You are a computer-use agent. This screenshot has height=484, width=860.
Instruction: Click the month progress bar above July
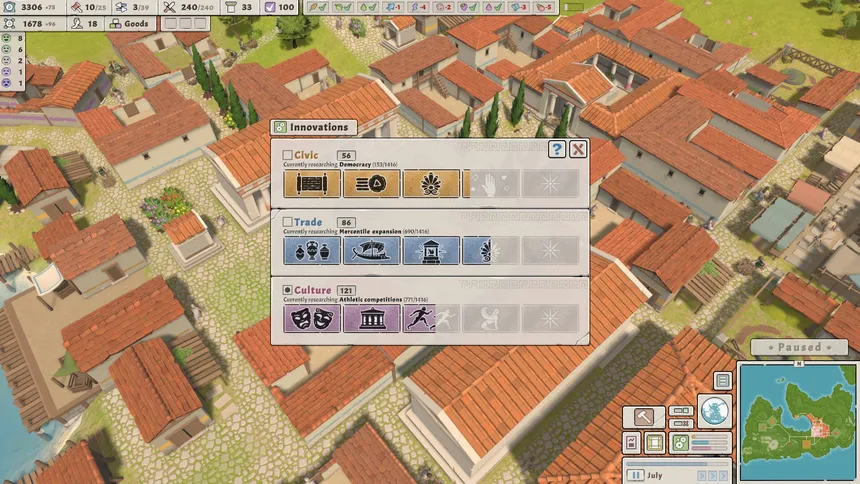[677, 464]
